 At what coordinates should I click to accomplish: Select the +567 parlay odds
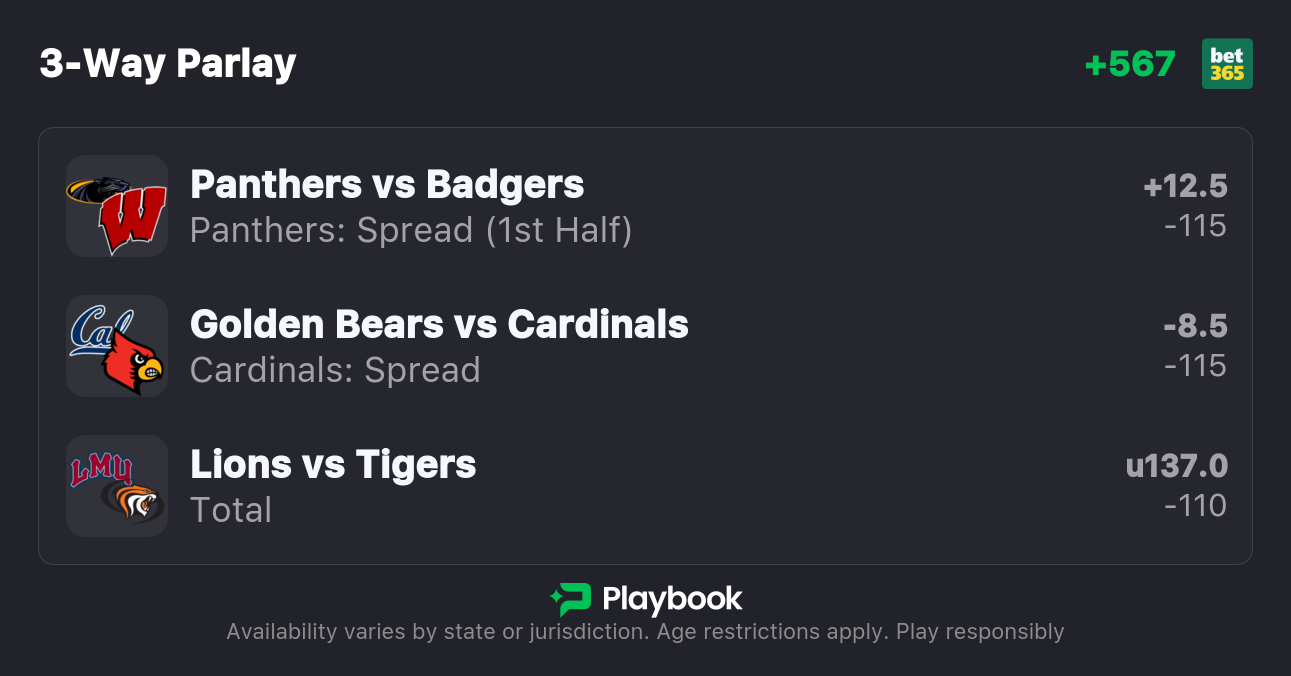(1130, 64)
